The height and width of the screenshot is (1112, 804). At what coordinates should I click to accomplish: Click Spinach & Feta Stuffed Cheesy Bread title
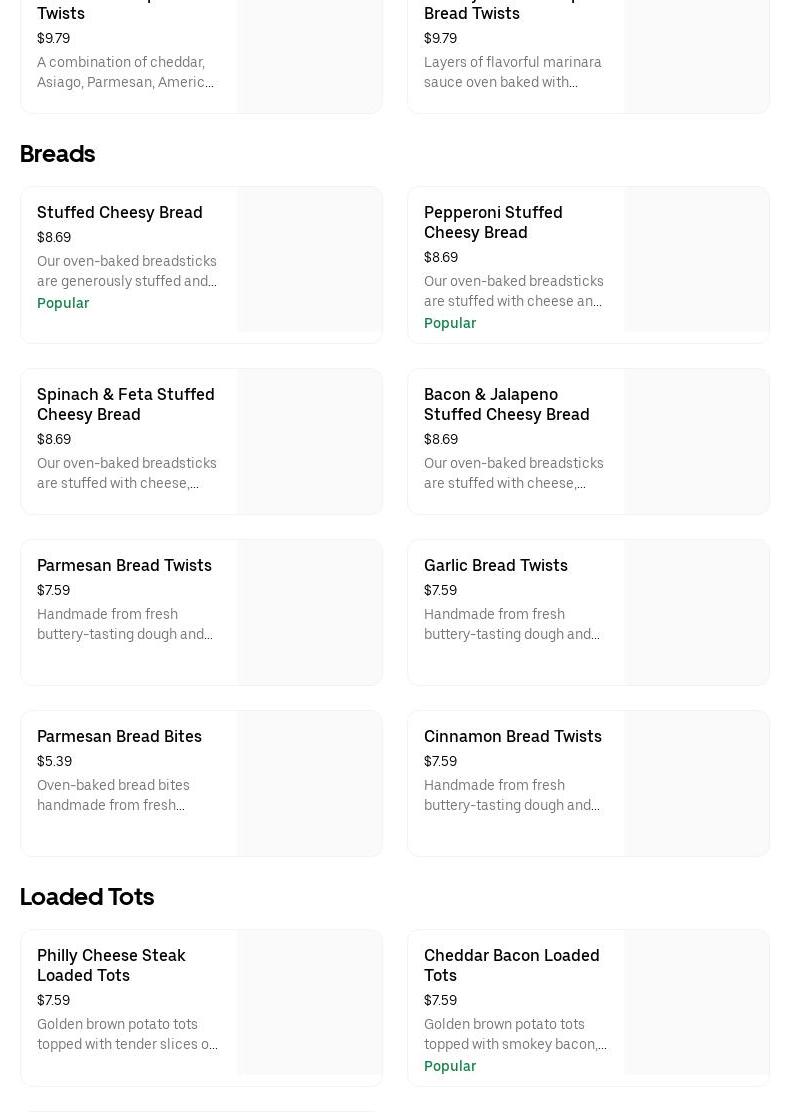click(126, 404)
